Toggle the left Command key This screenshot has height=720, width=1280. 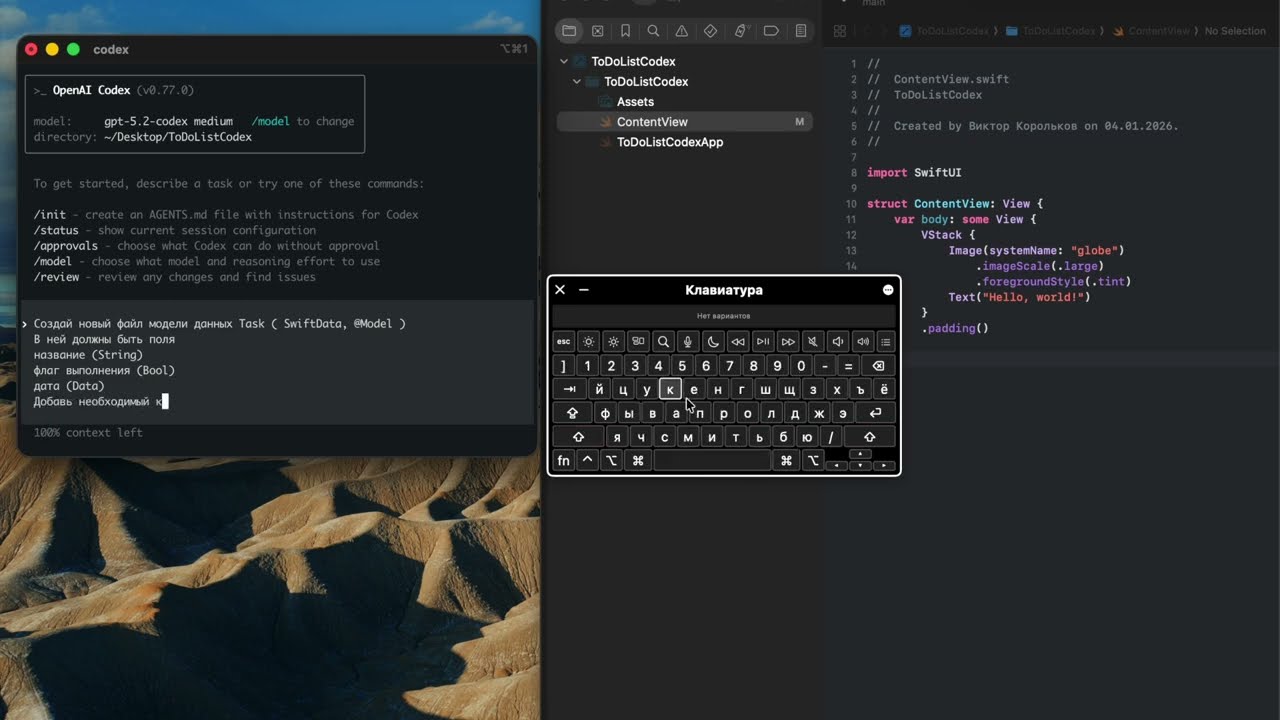pyautogui.click(x=638, y=461)
